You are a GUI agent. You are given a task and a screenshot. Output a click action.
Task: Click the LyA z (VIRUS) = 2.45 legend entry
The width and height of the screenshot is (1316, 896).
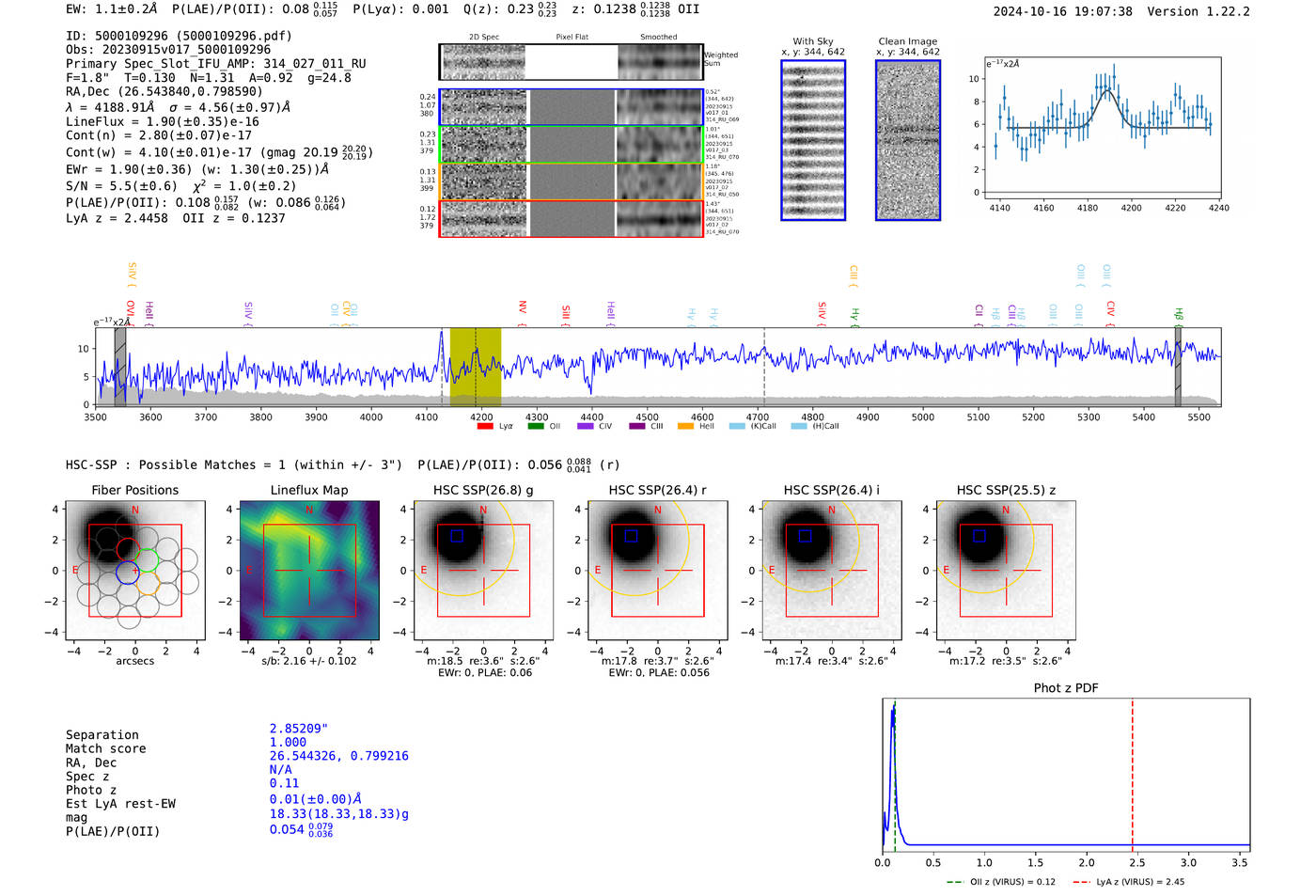pyautogui.click(x=1128, y=882)
